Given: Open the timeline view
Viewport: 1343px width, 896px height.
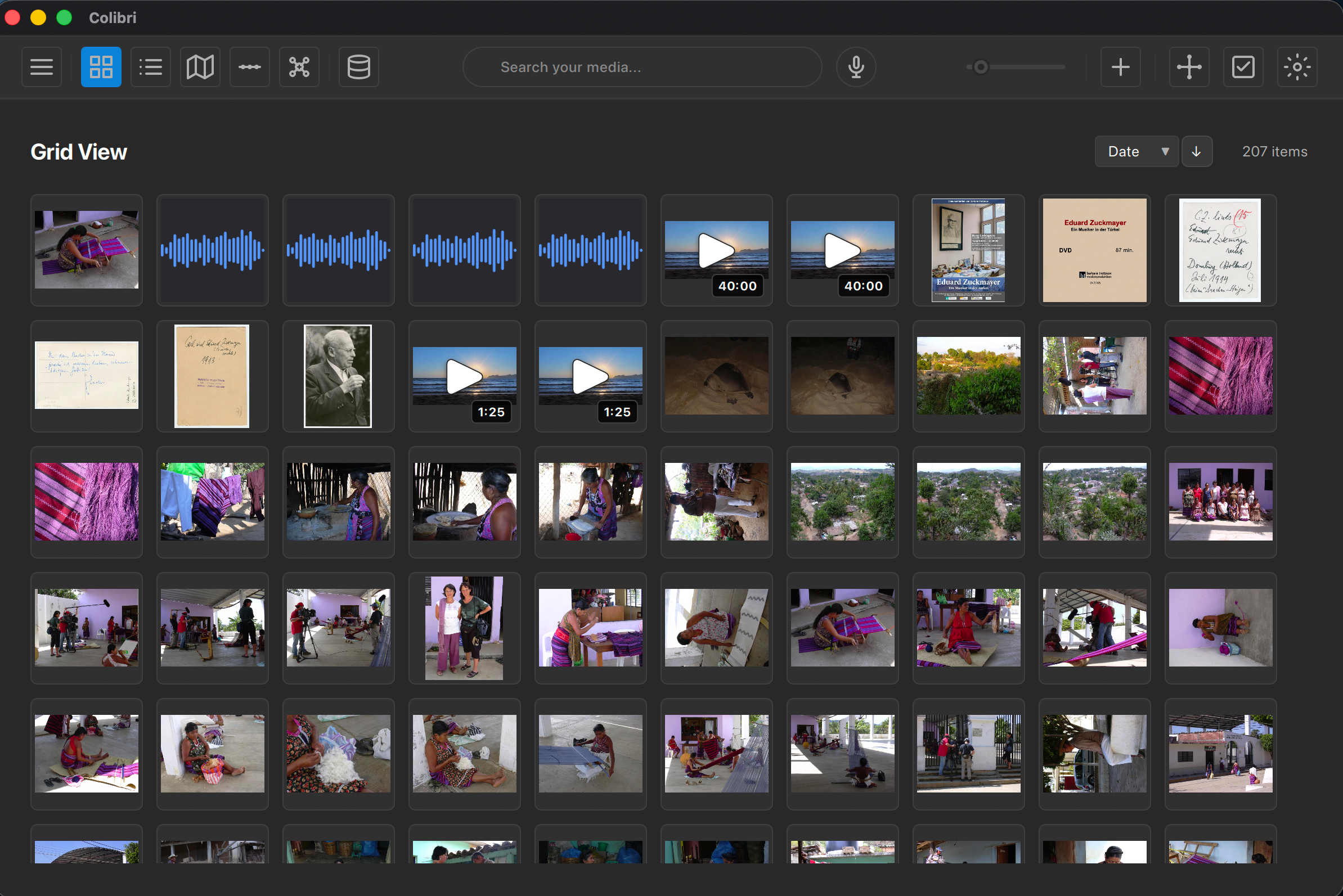Looking at the screenshot, I should click(x=249, y=67).
